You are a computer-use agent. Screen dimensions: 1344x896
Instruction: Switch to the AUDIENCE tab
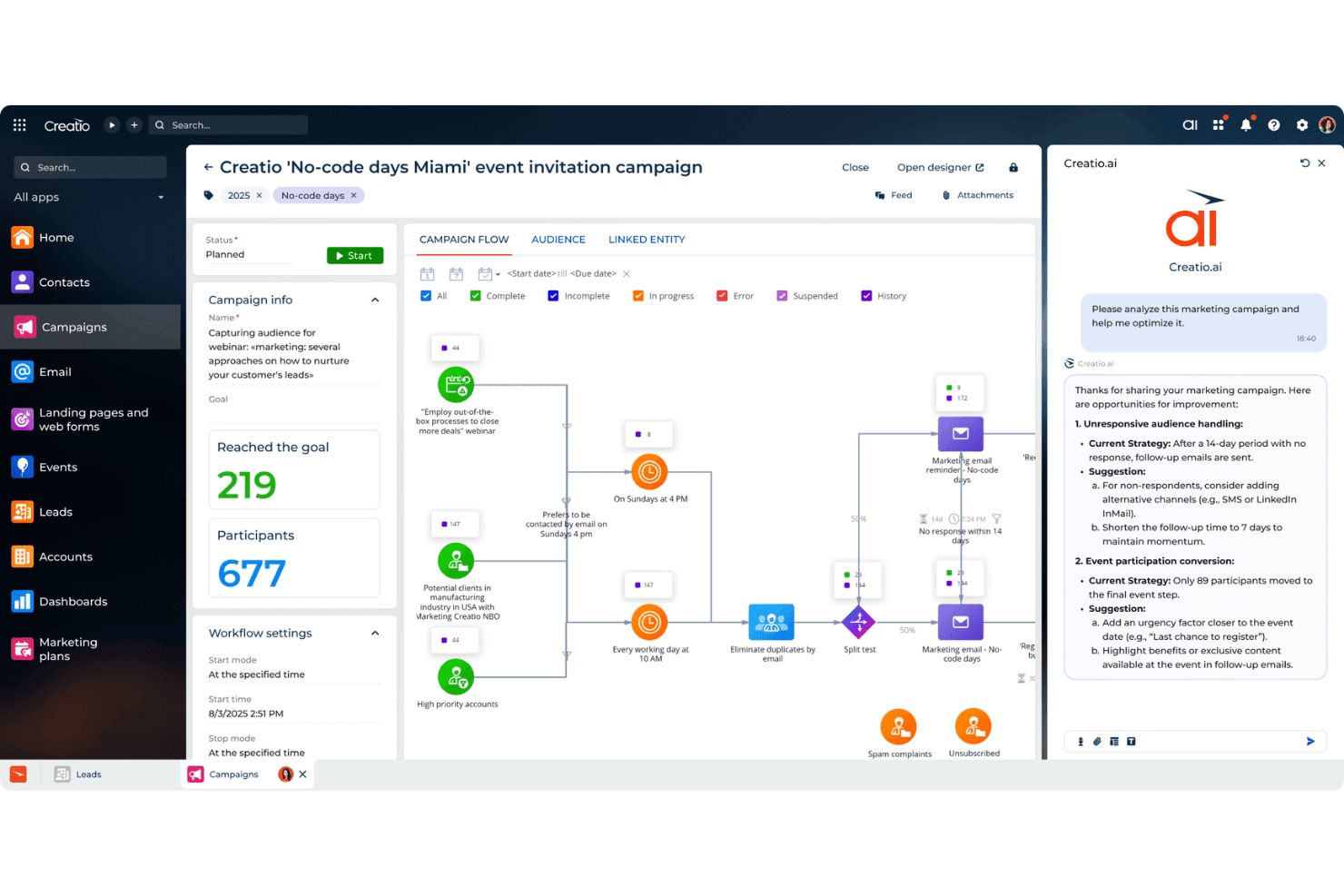[558, 240]
